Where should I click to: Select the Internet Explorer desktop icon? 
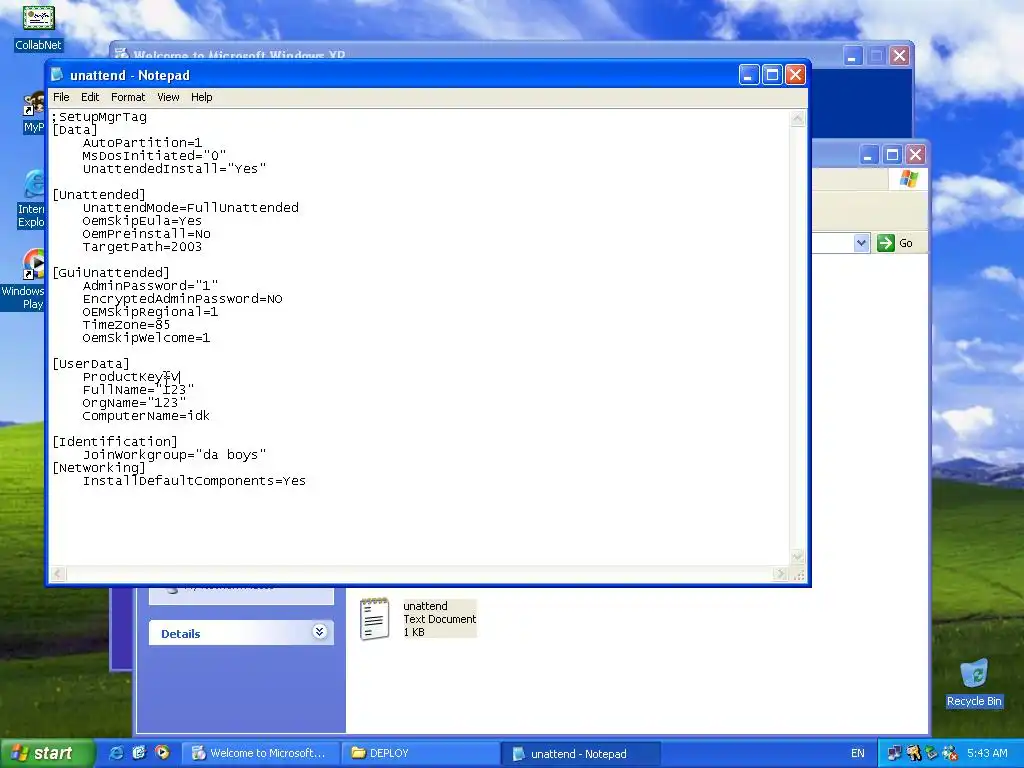click(33, 199)
